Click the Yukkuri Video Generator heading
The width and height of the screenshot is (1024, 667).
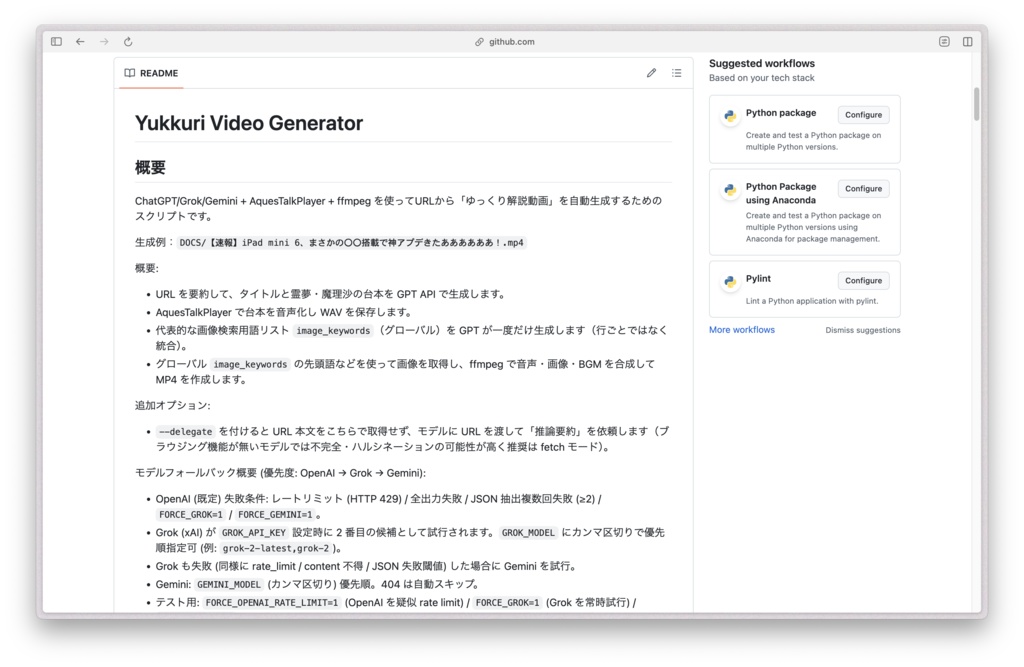pos(249,123)
